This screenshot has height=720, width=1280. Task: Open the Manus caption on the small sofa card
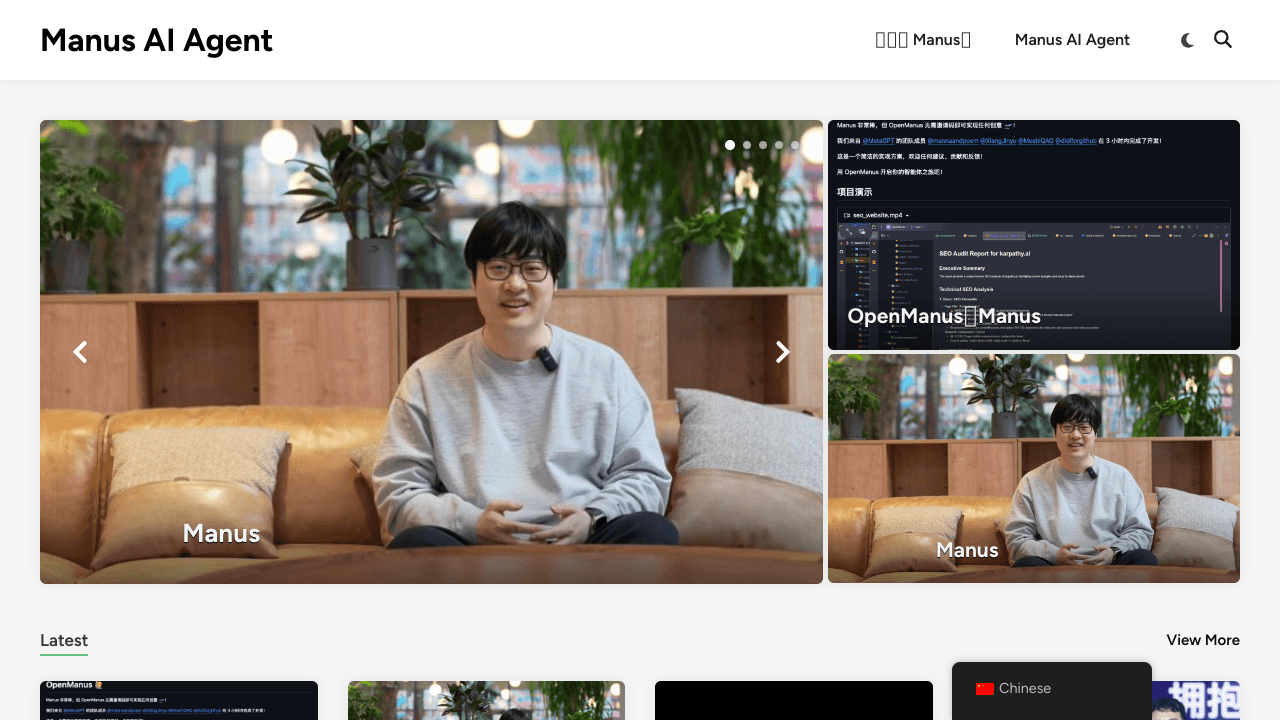[967, 550]
